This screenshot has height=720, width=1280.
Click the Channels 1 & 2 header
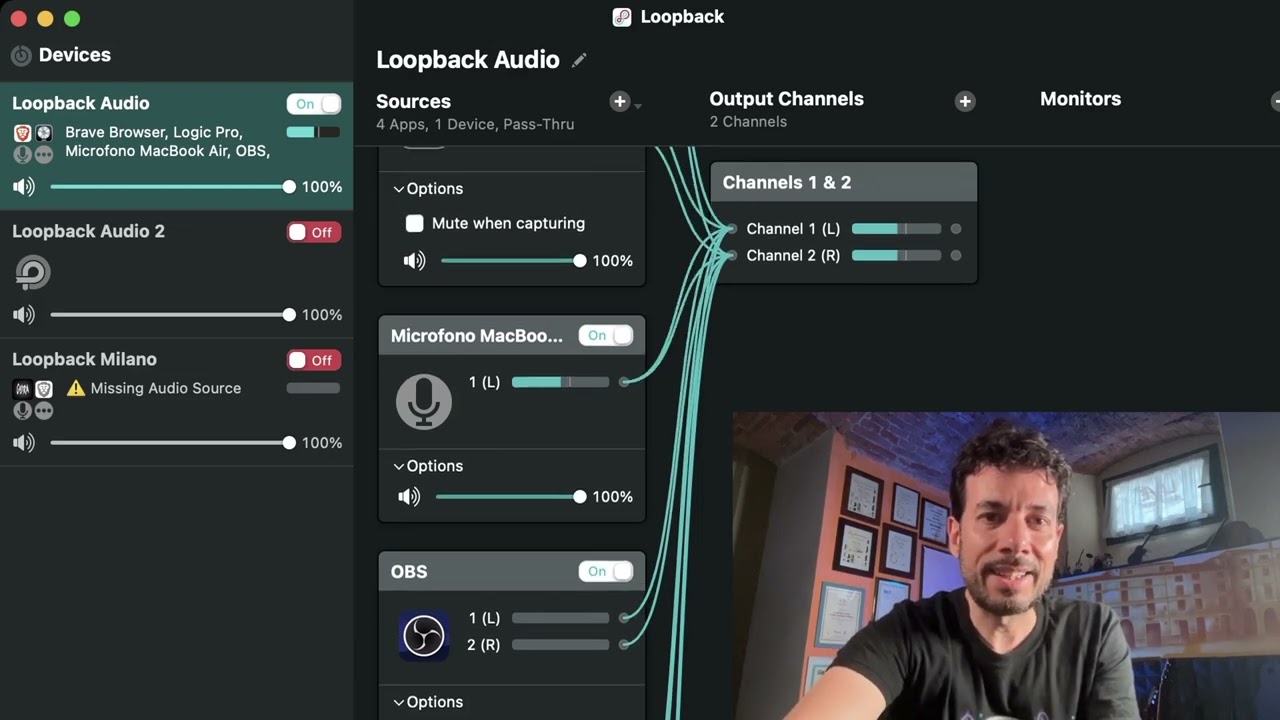click(843, 183)
